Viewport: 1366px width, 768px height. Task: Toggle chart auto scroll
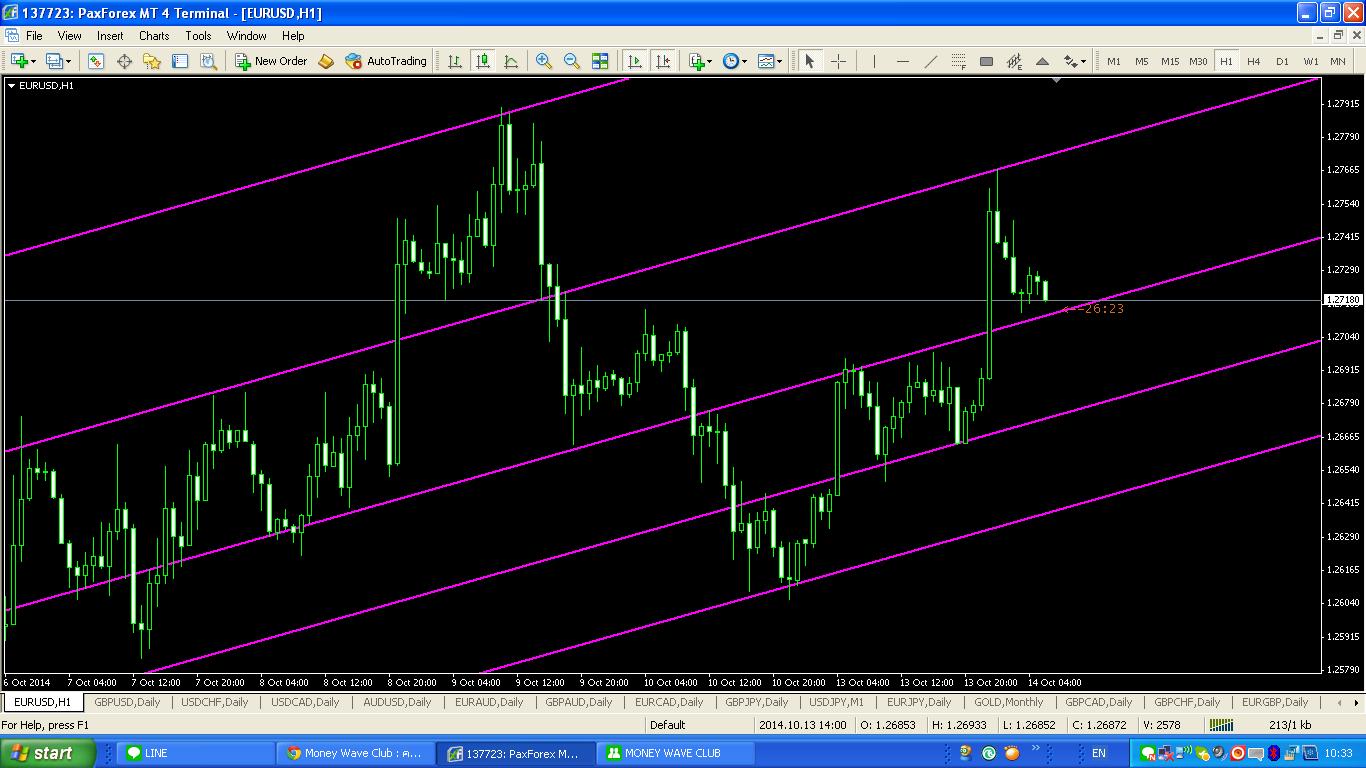coord(635,61)
